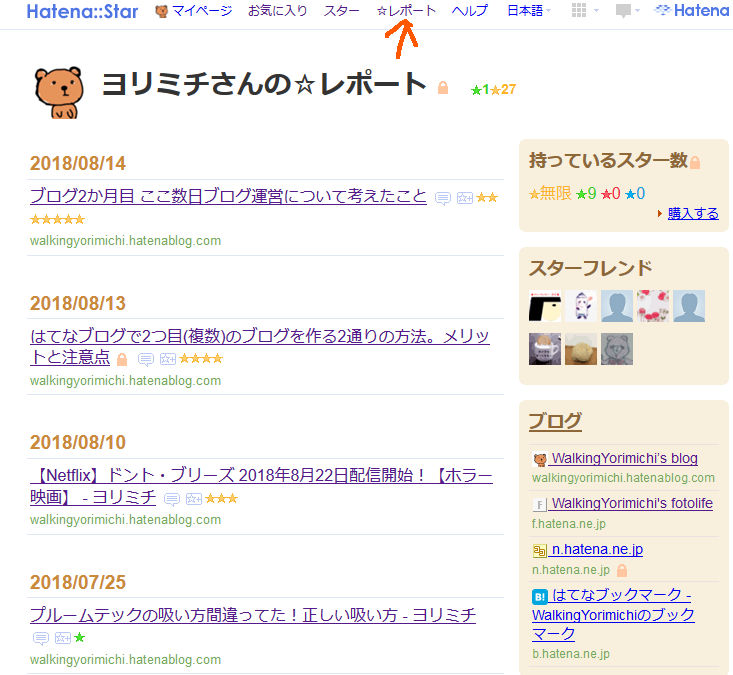Click the yellow stars on the ブログ2か月目 entry

coord(487,198)
